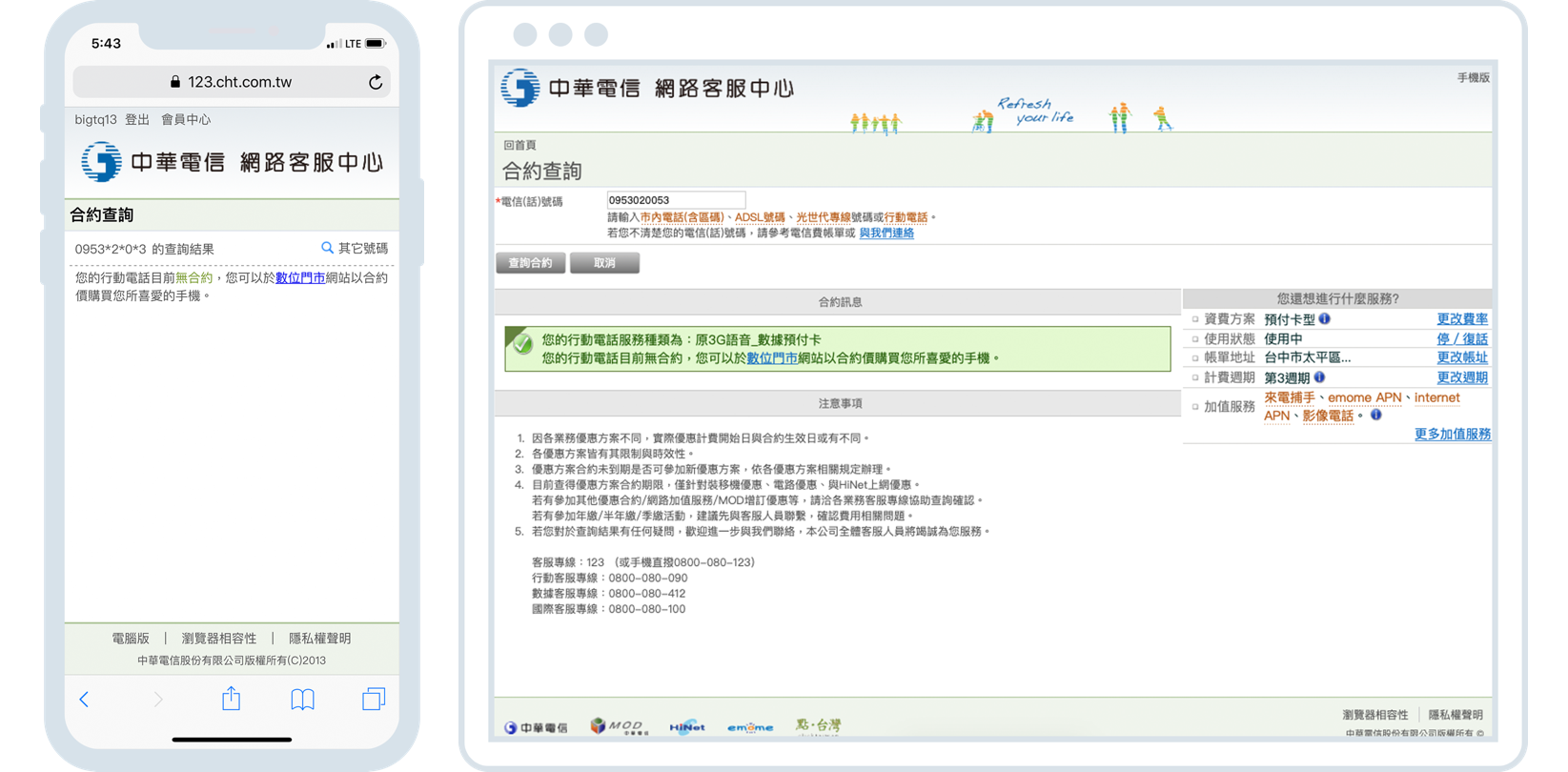Click the 與我們連絡 link

point(886,233)
